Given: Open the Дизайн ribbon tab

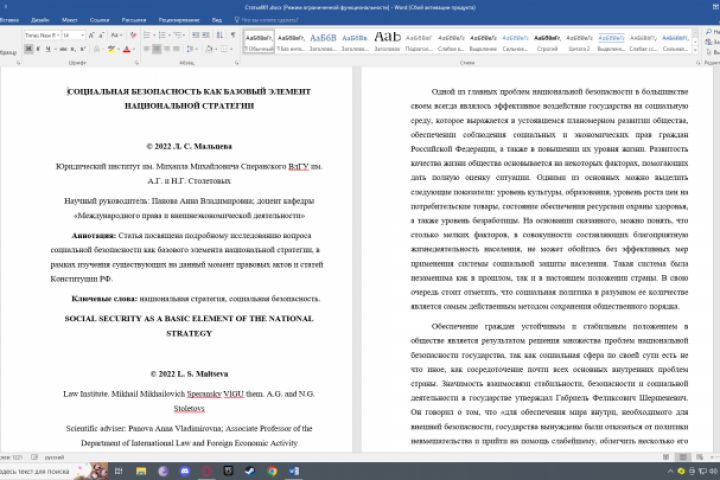Looking at the screenshot, I should click(x=40, y=20).
